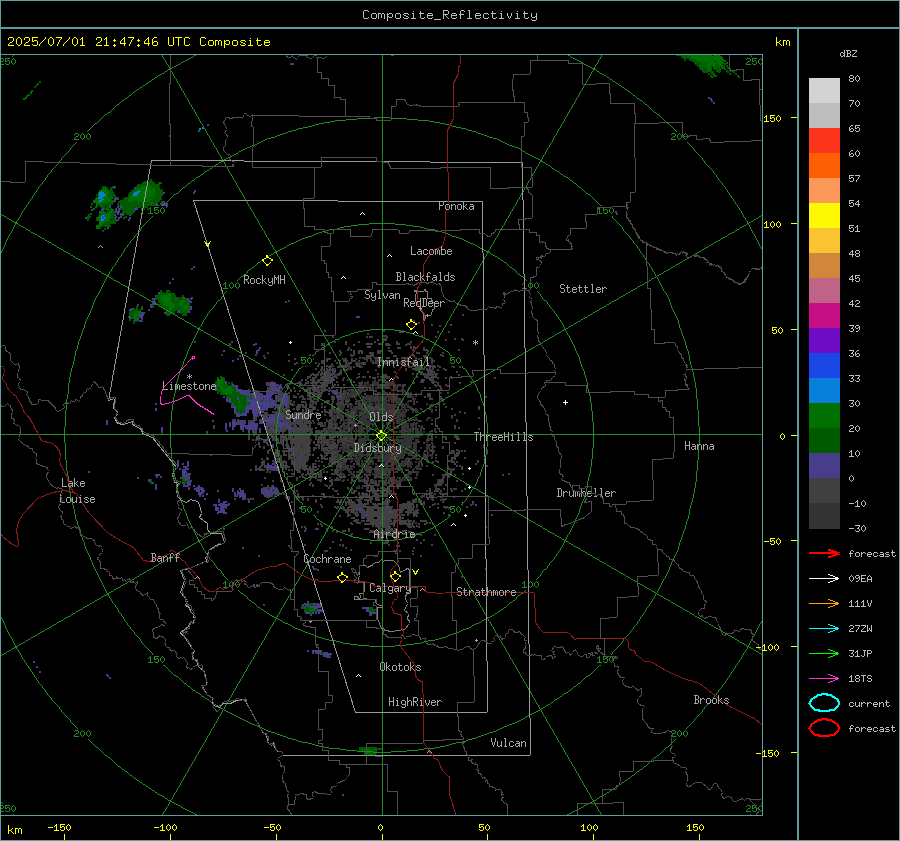Click the HighRiver label
This screenshot has width=900, height=841.
[x=415, y=702]
